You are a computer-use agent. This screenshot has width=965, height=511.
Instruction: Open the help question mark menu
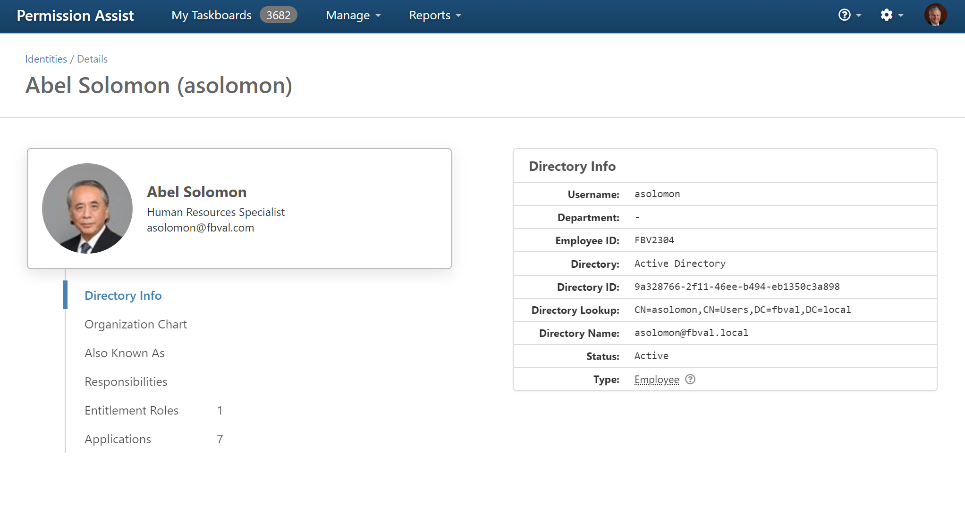(849, 16)
